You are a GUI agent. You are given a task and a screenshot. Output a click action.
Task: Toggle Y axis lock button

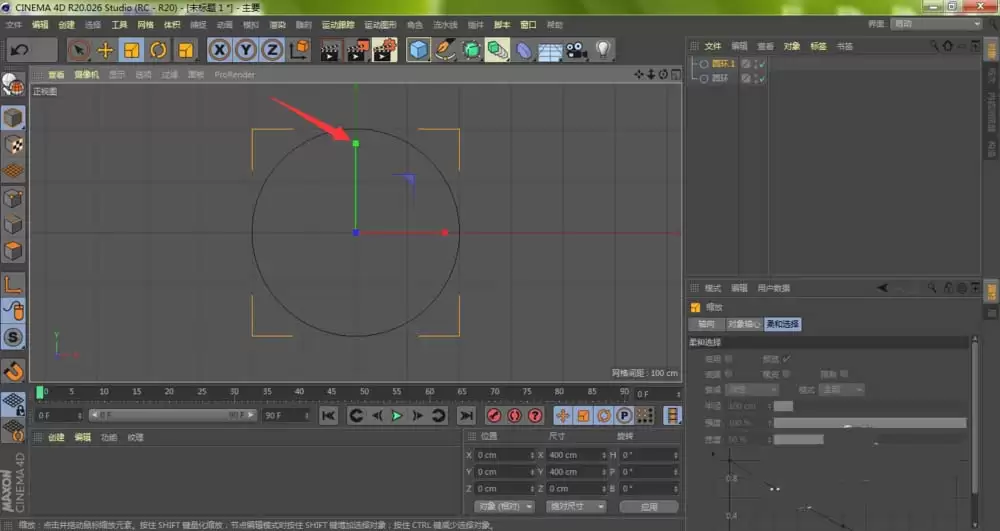pos(245,50)
